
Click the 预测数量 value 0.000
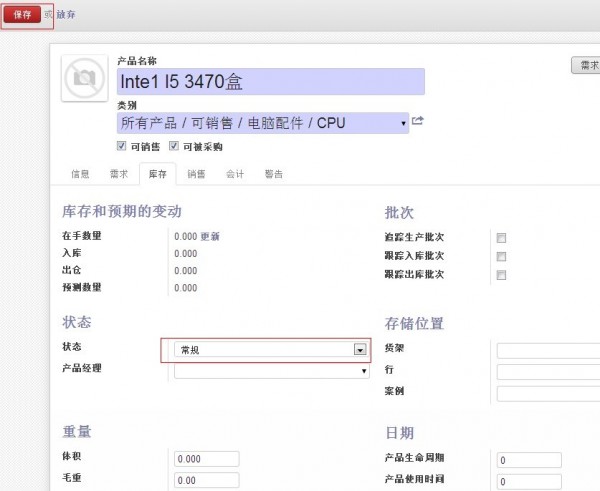coord(186,288)
